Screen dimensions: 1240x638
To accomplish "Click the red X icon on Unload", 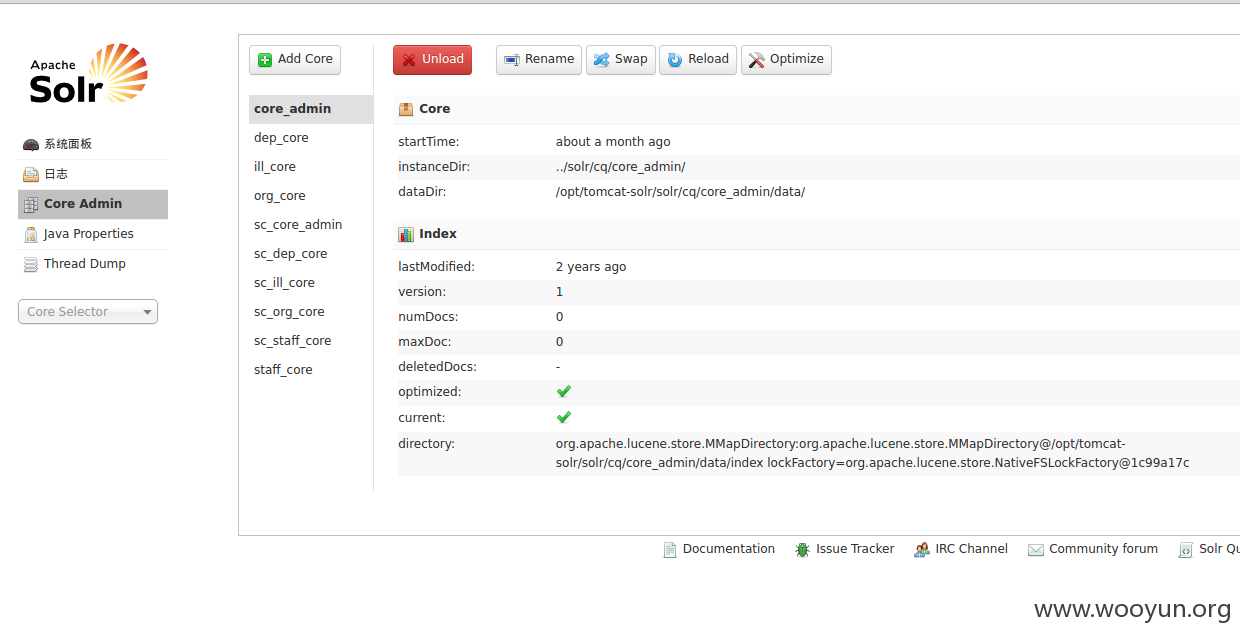I will [409, 60].
